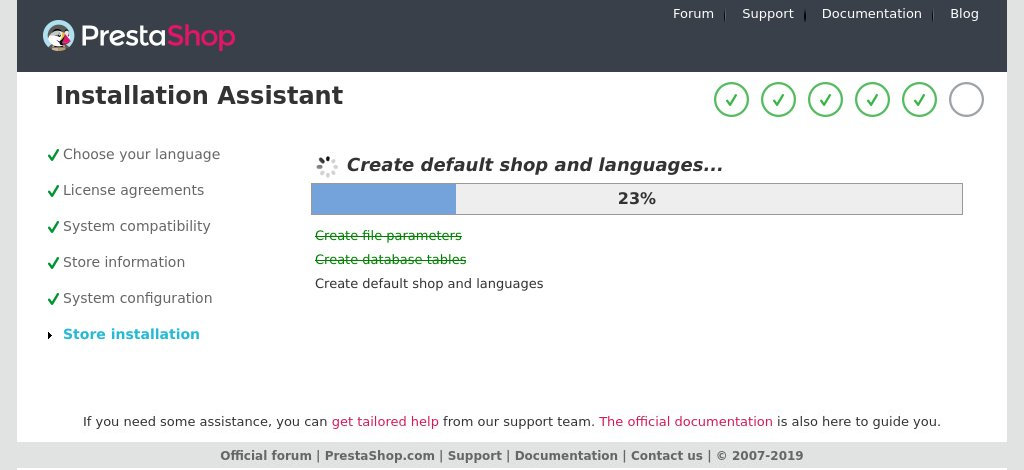
Task: Select the Store installation step
Action: (131, 334)
